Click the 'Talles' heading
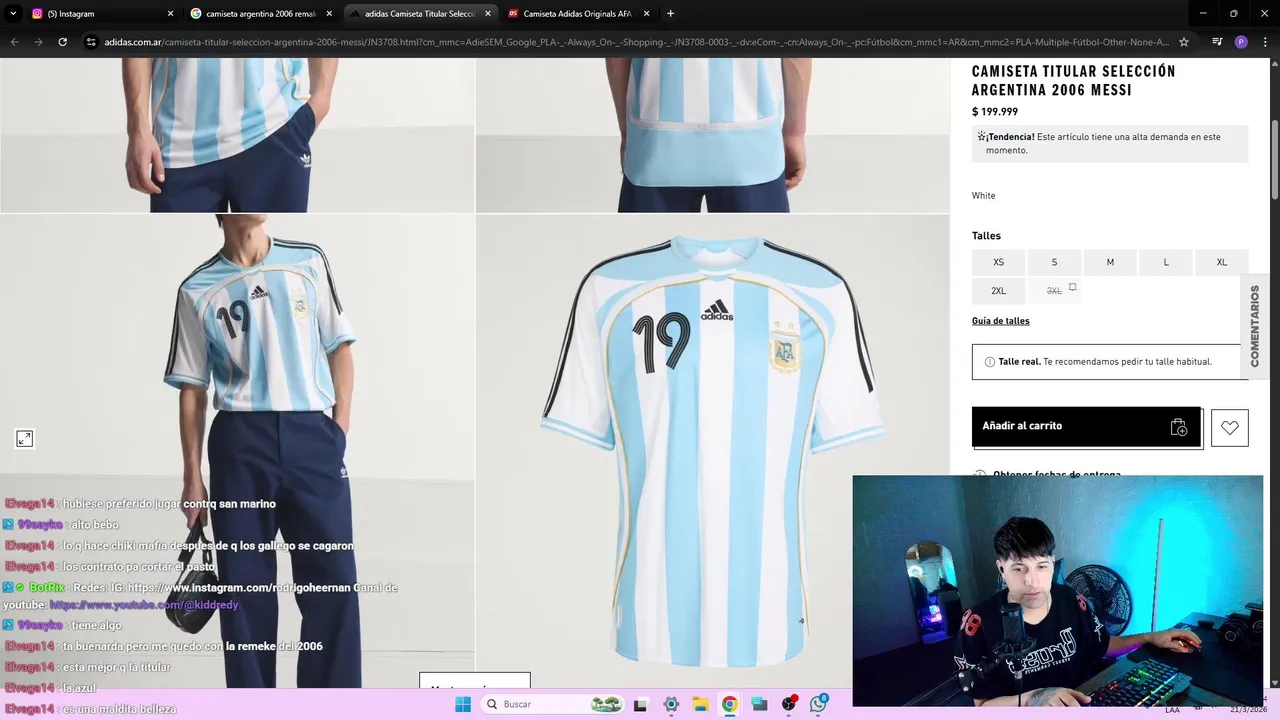The image size is (1280, 720). pos(986,236)
